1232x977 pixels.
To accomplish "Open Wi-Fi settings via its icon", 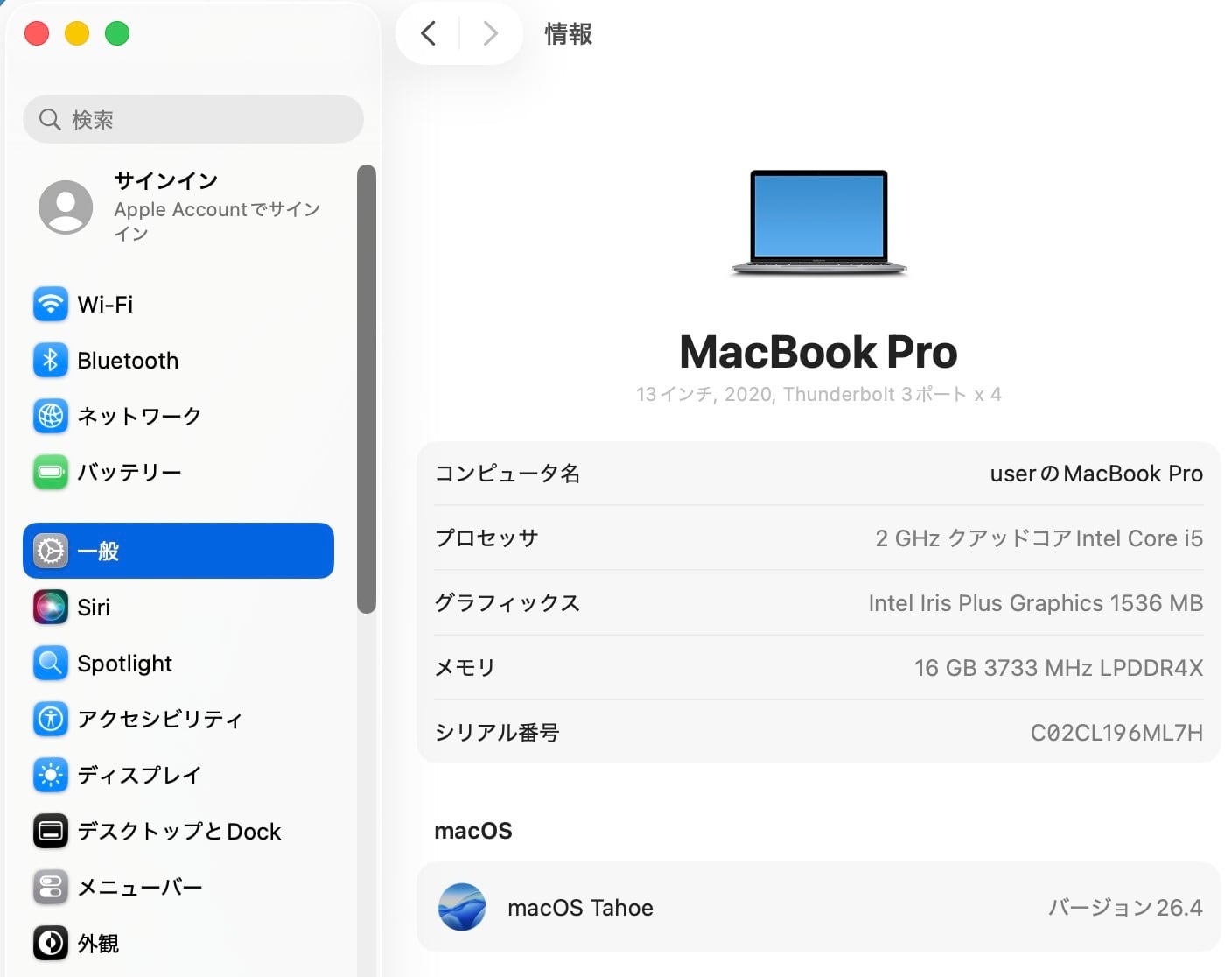I will click(x=51, y=304).
